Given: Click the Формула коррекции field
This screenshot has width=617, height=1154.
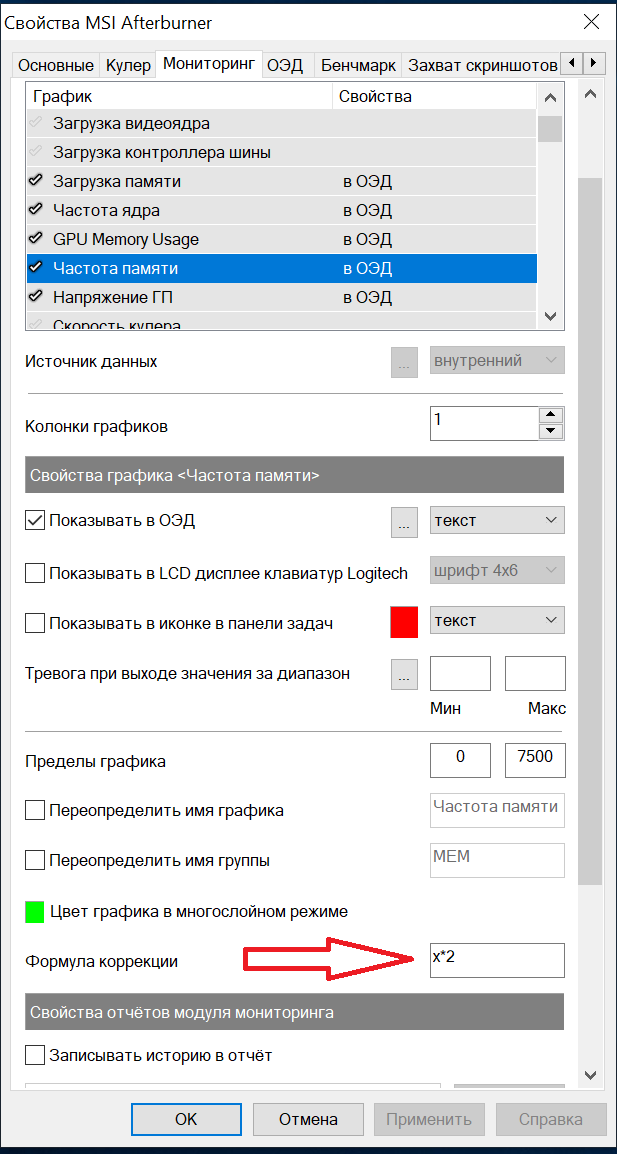Looking at the screenshot, I should 497,960.
